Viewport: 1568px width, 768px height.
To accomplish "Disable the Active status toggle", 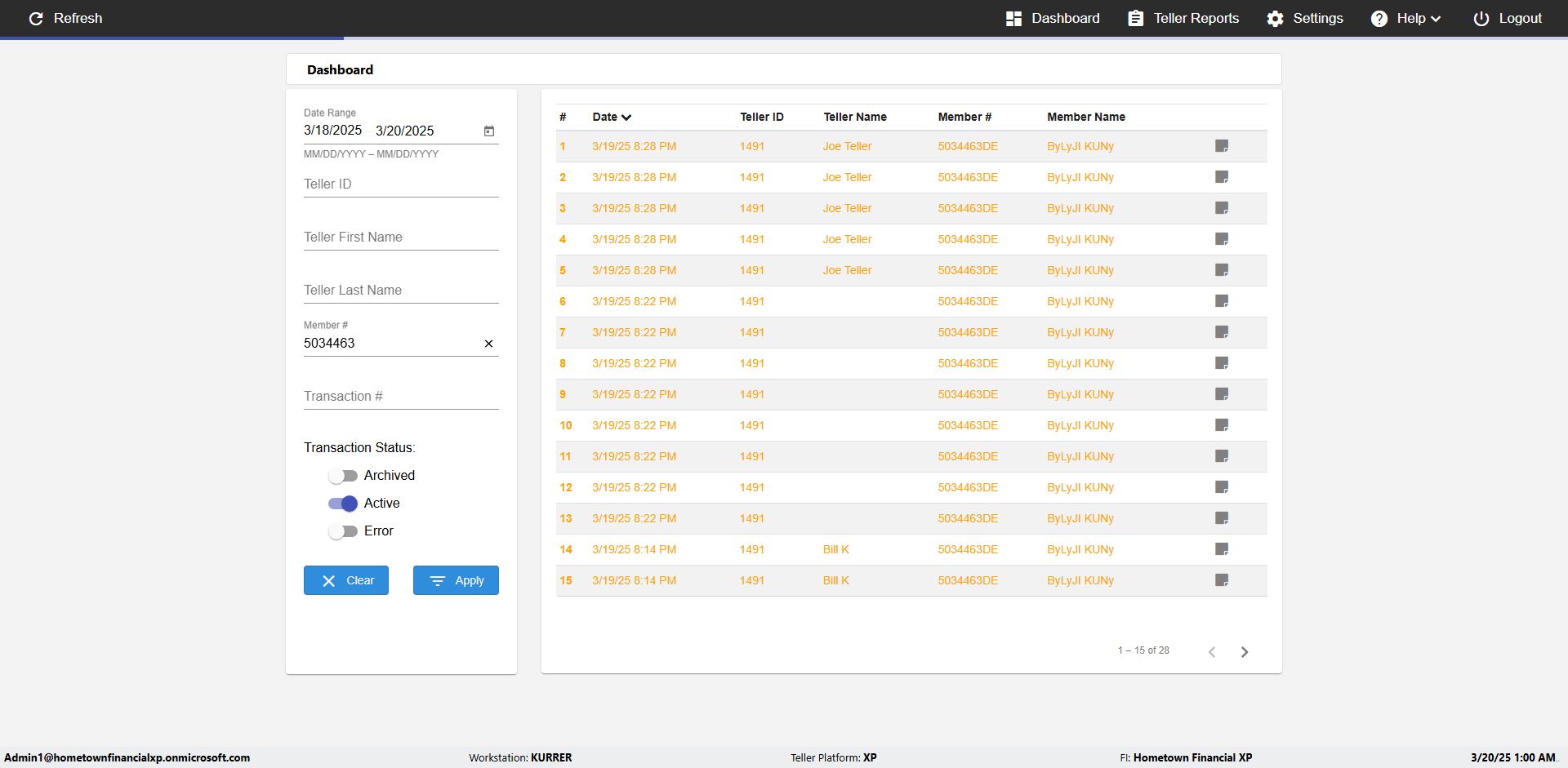I will click(x=343, y=504).
